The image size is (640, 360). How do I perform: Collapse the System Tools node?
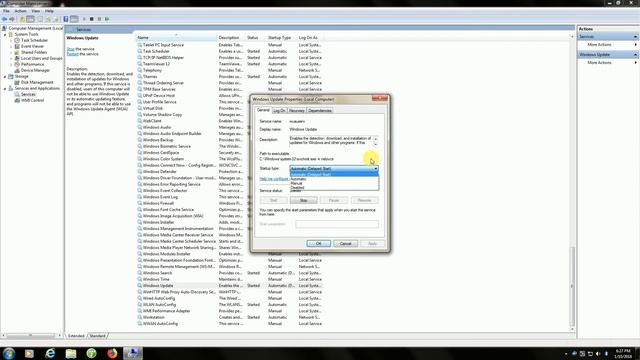pos(5,35)
